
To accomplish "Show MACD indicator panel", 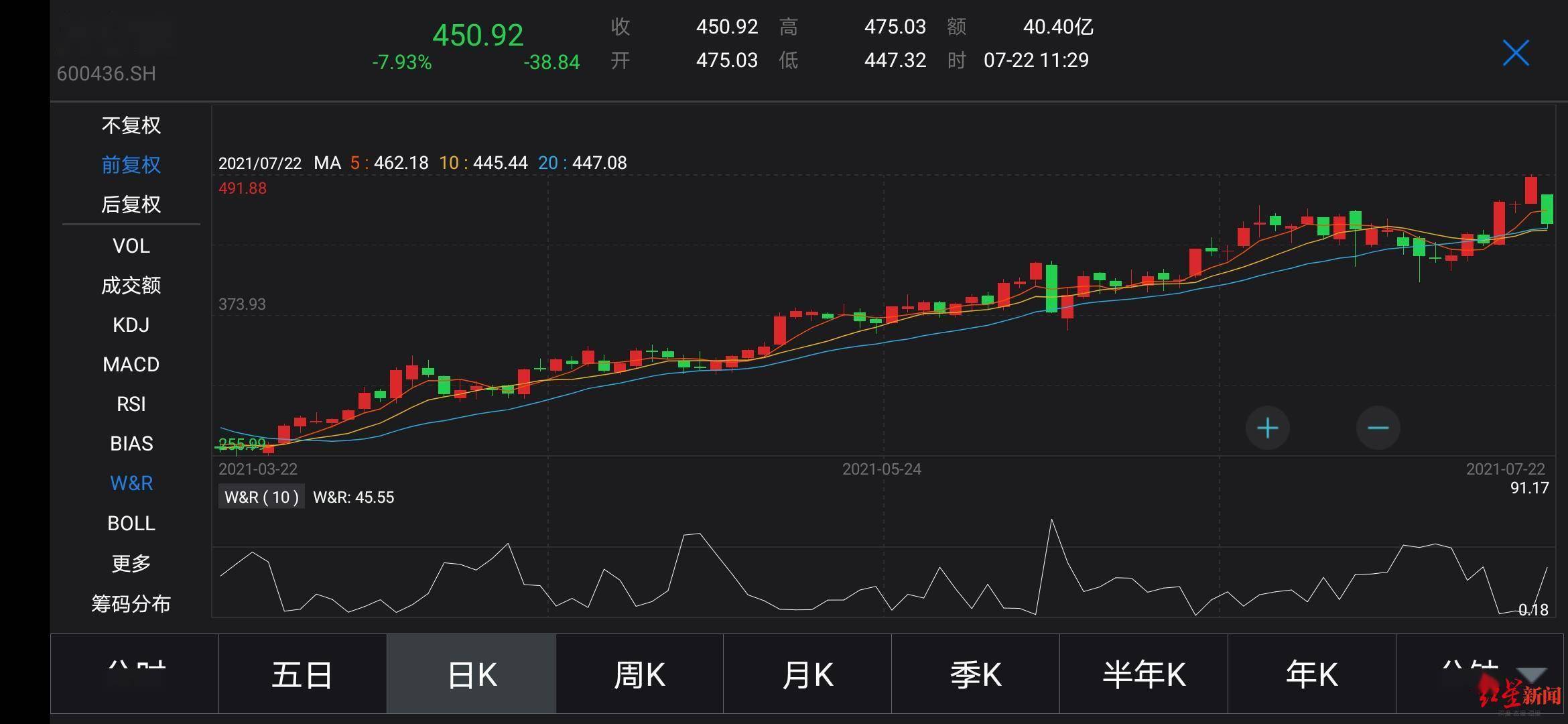I will pyautogui.click(x=131, y=365).
